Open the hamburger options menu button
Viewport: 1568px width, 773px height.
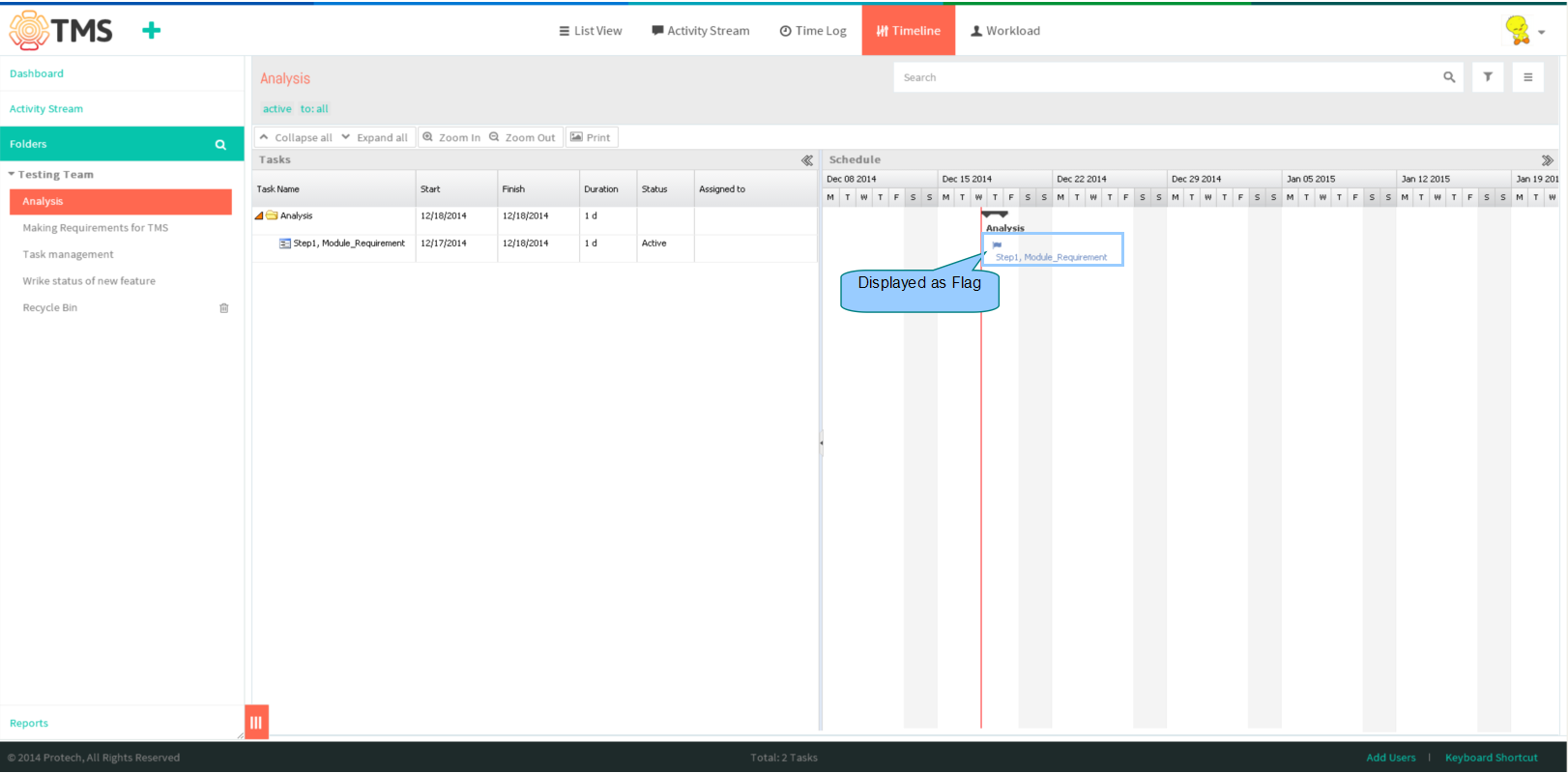[1528, 77]
